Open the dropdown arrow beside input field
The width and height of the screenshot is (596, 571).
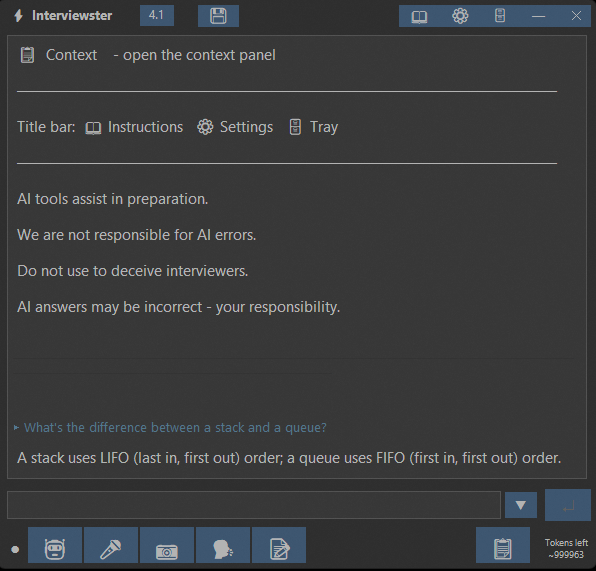[x=521, y=505]
